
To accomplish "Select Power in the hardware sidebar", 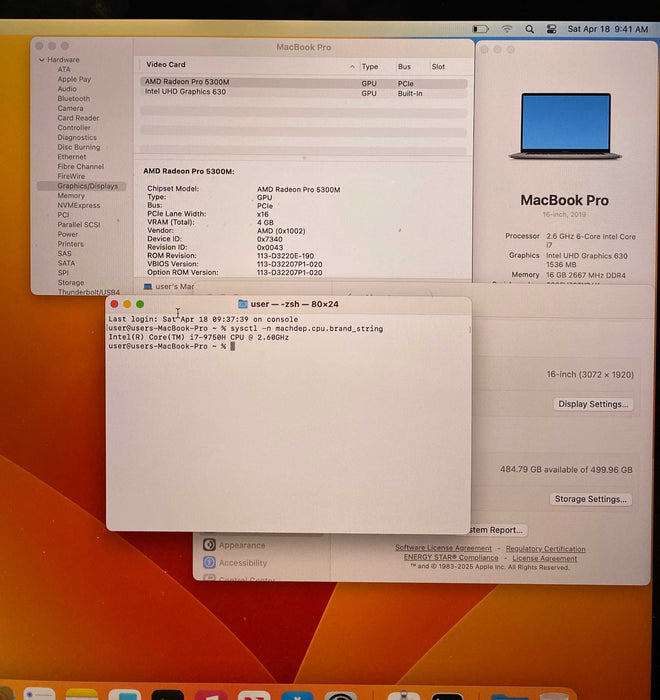I will point(67,234).
